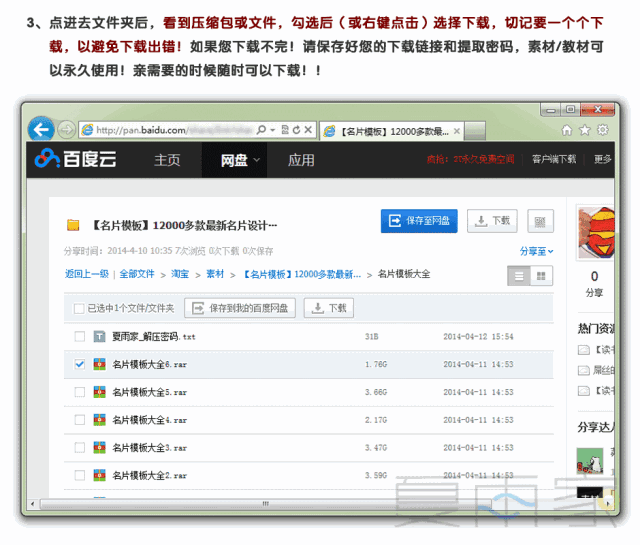This screenshot has height=545, width=640.
Task: Click the stop X icon in address bar
Action: [x=309, y=130]
